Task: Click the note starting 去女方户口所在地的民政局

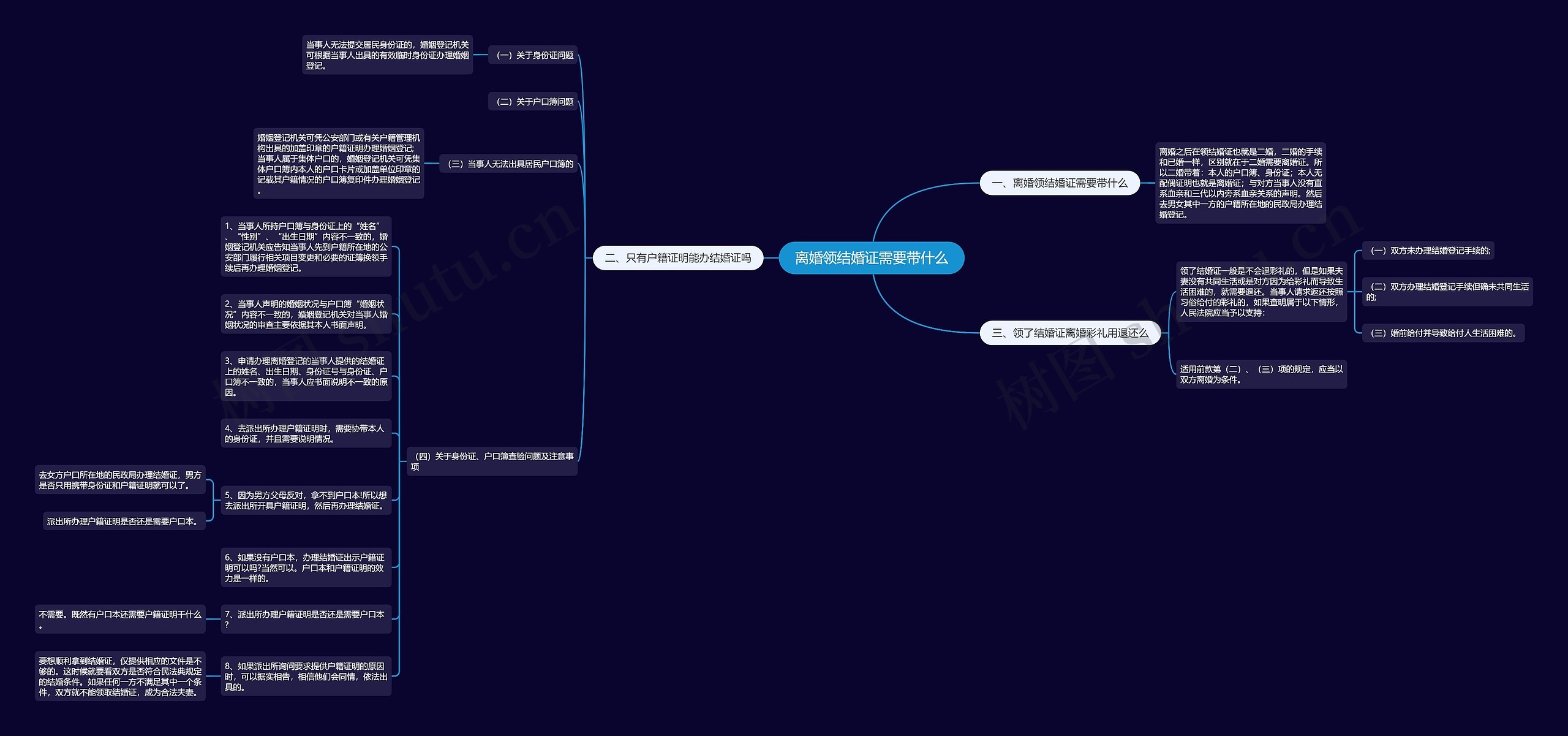Action: click(120, 480)
